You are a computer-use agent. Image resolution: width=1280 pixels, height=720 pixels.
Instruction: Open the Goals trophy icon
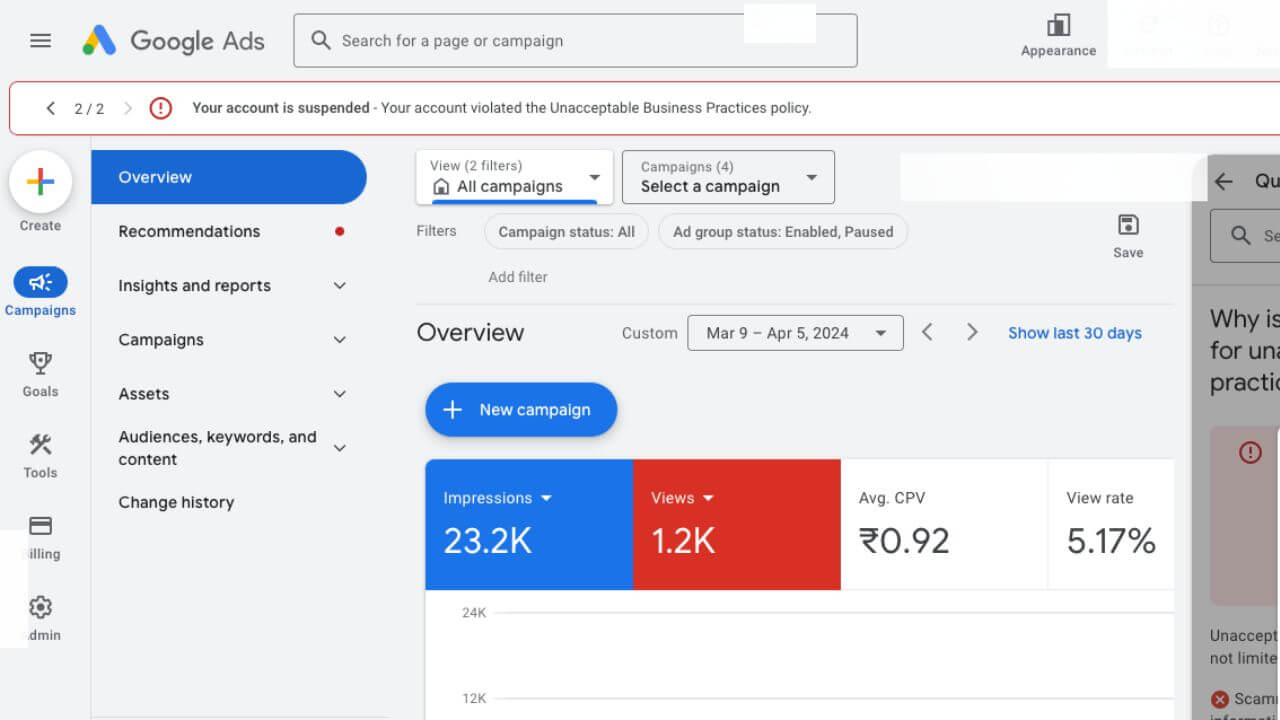click(x=40, y=363)
